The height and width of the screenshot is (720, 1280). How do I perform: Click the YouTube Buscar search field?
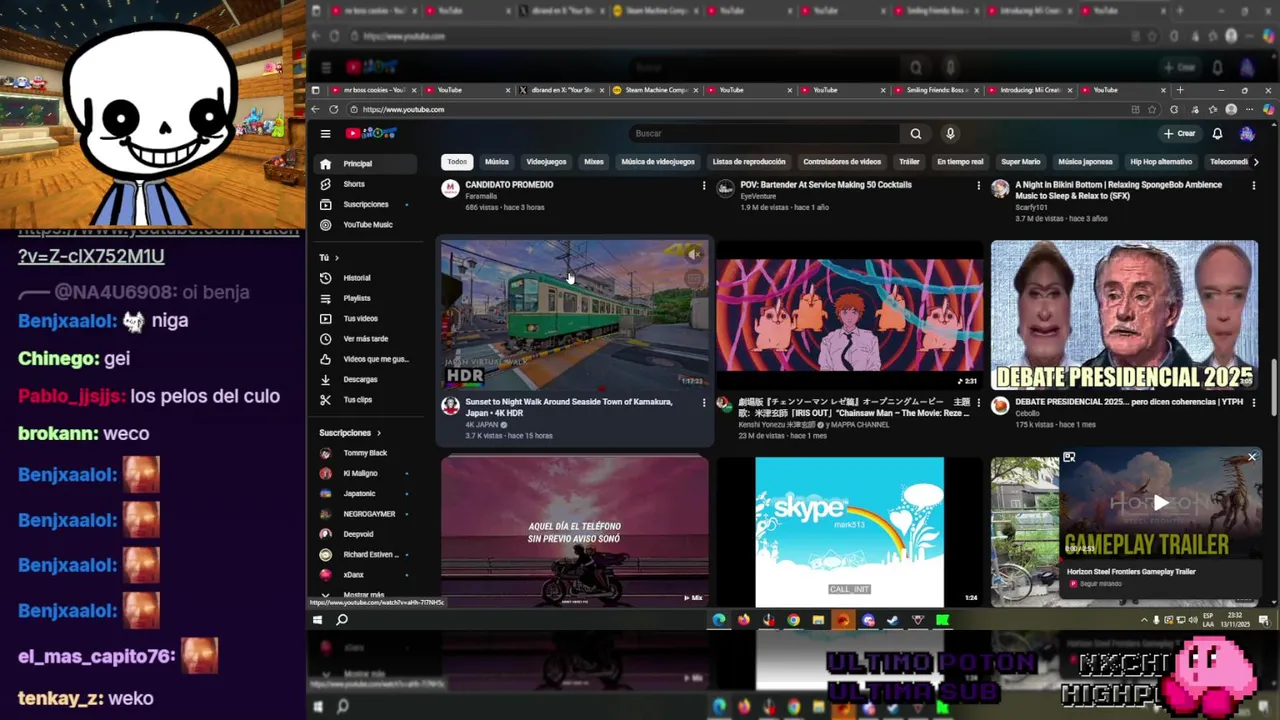pyautogui.click(x=765, y=133)
